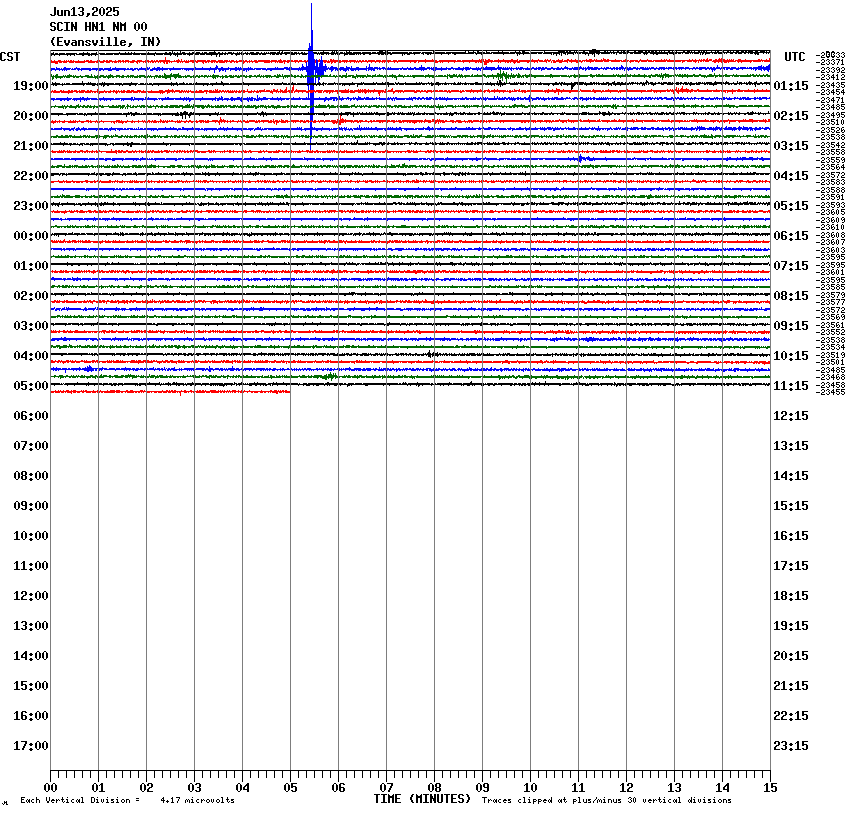Screen dimensions: 850x814
Task: Click the 20:15 UTC time label
Action: (791, 656)
